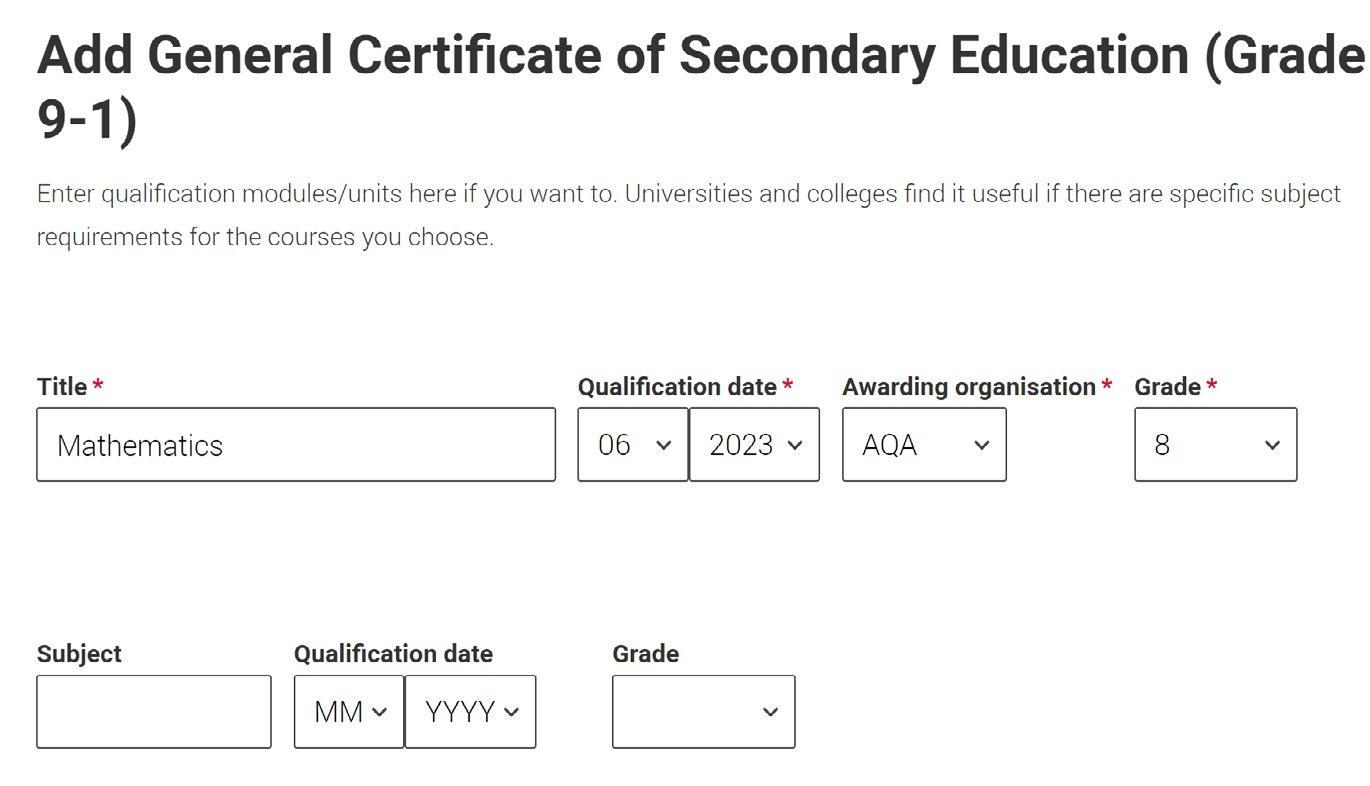Screen dimensions: 1370x786
Task: Click the Awarding organisation label
Action: pos(968,387)
